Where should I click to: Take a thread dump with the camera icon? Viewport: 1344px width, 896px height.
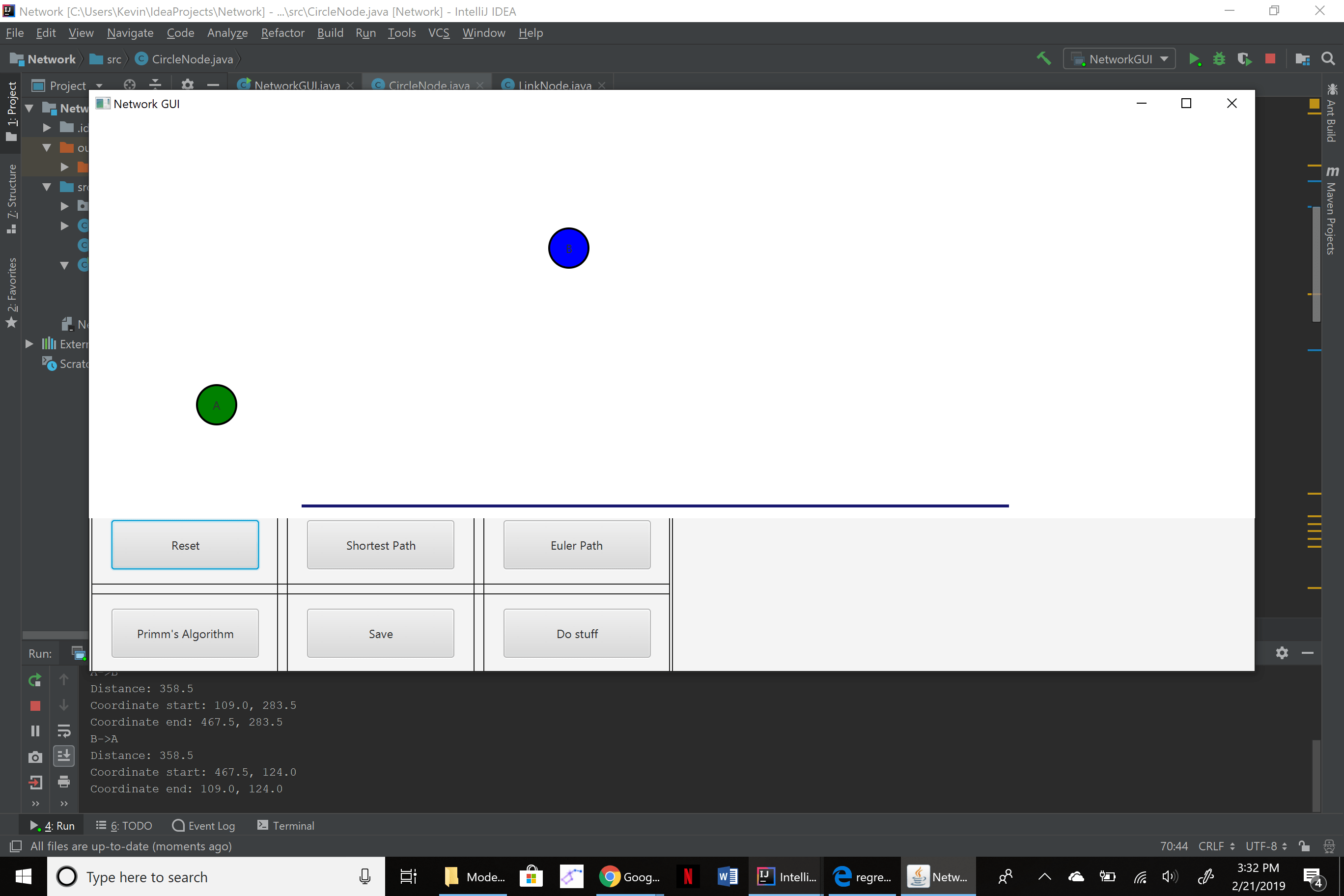(x=35, y=756)
